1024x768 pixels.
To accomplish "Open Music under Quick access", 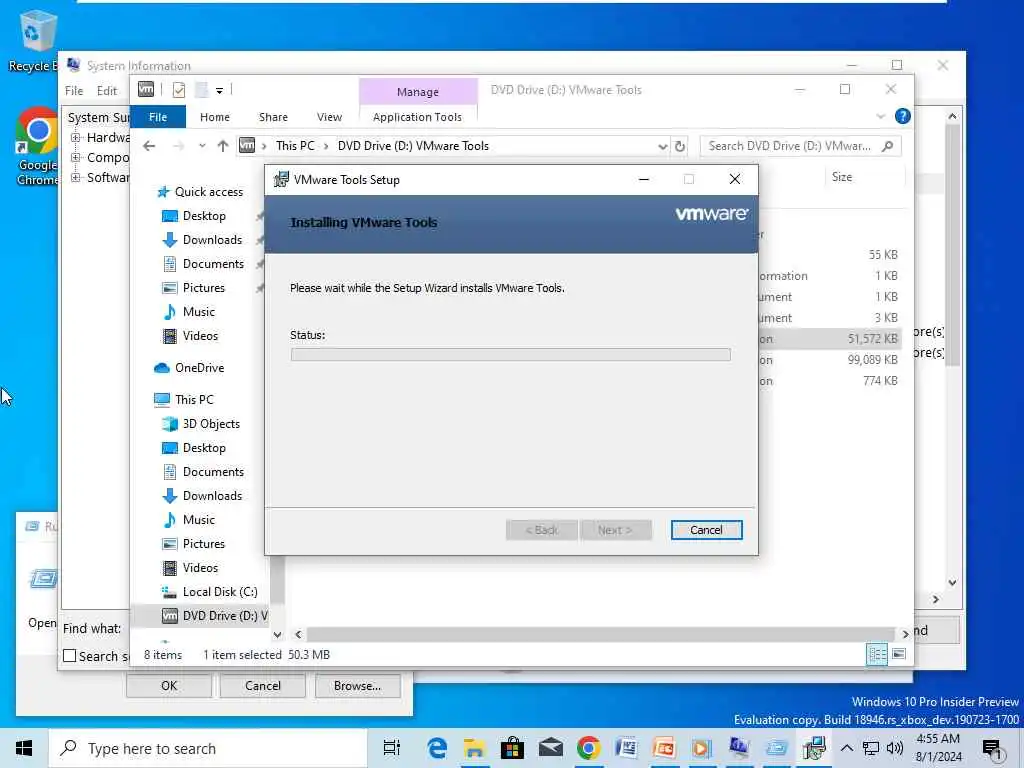I will pyautogui.click(x=199, y=312).
